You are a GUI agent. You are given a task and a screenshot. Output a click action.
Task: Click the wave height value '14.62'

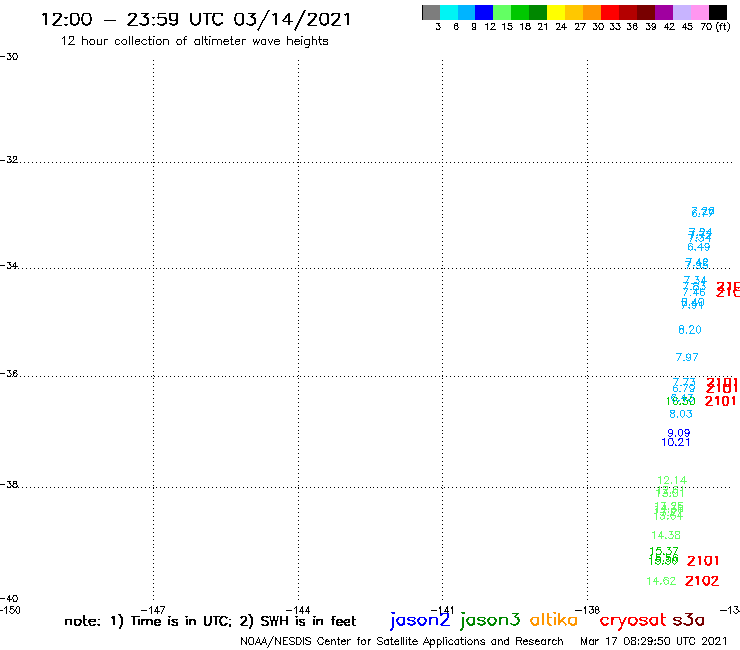click(661, 581)
